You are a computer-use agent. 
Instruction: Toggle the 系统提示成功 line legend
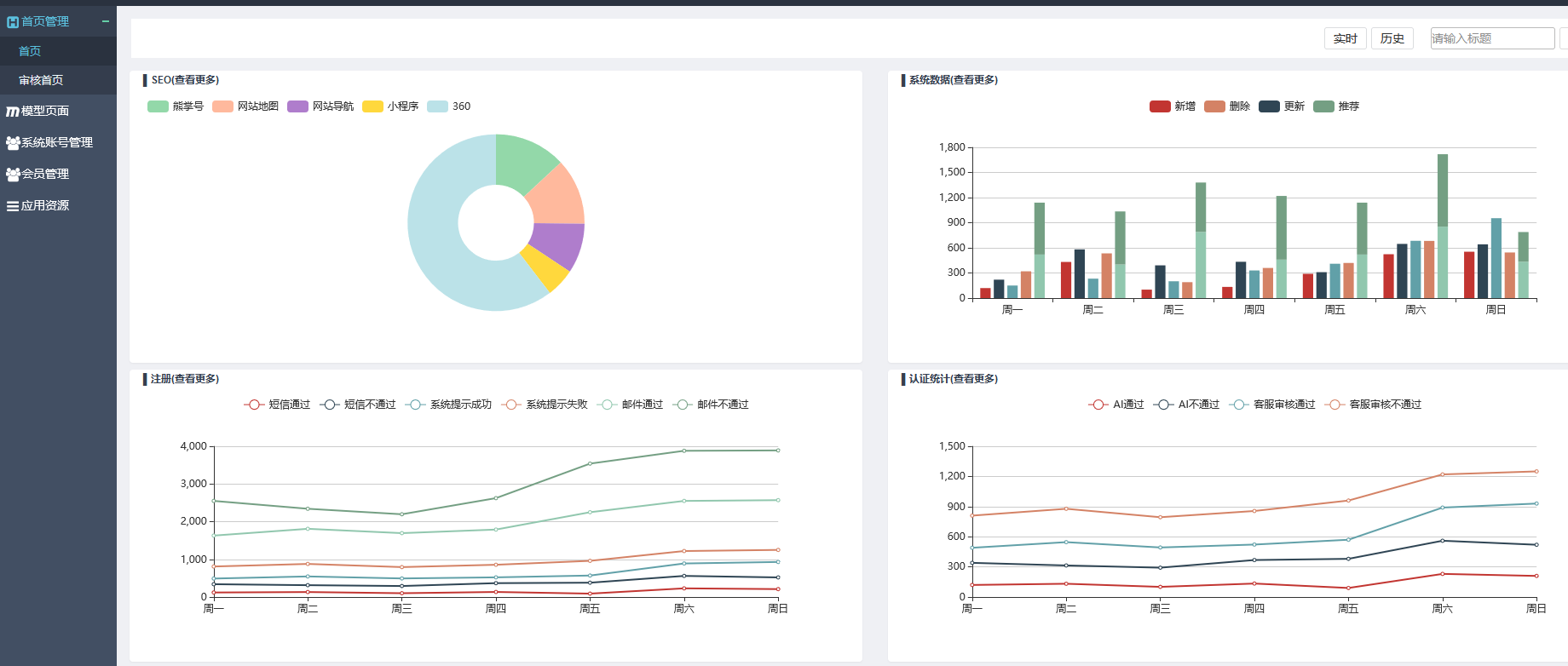pyautogui.click(x=448, y=405)
